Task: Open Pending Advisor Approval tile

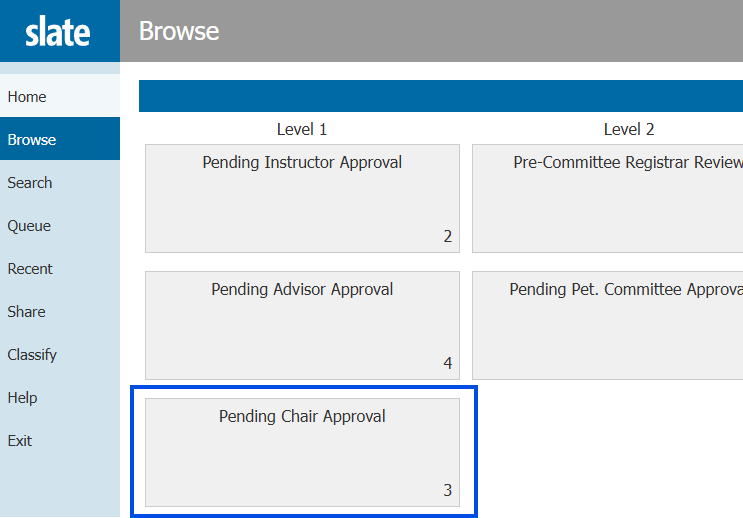Action: [x=302, y=325]
